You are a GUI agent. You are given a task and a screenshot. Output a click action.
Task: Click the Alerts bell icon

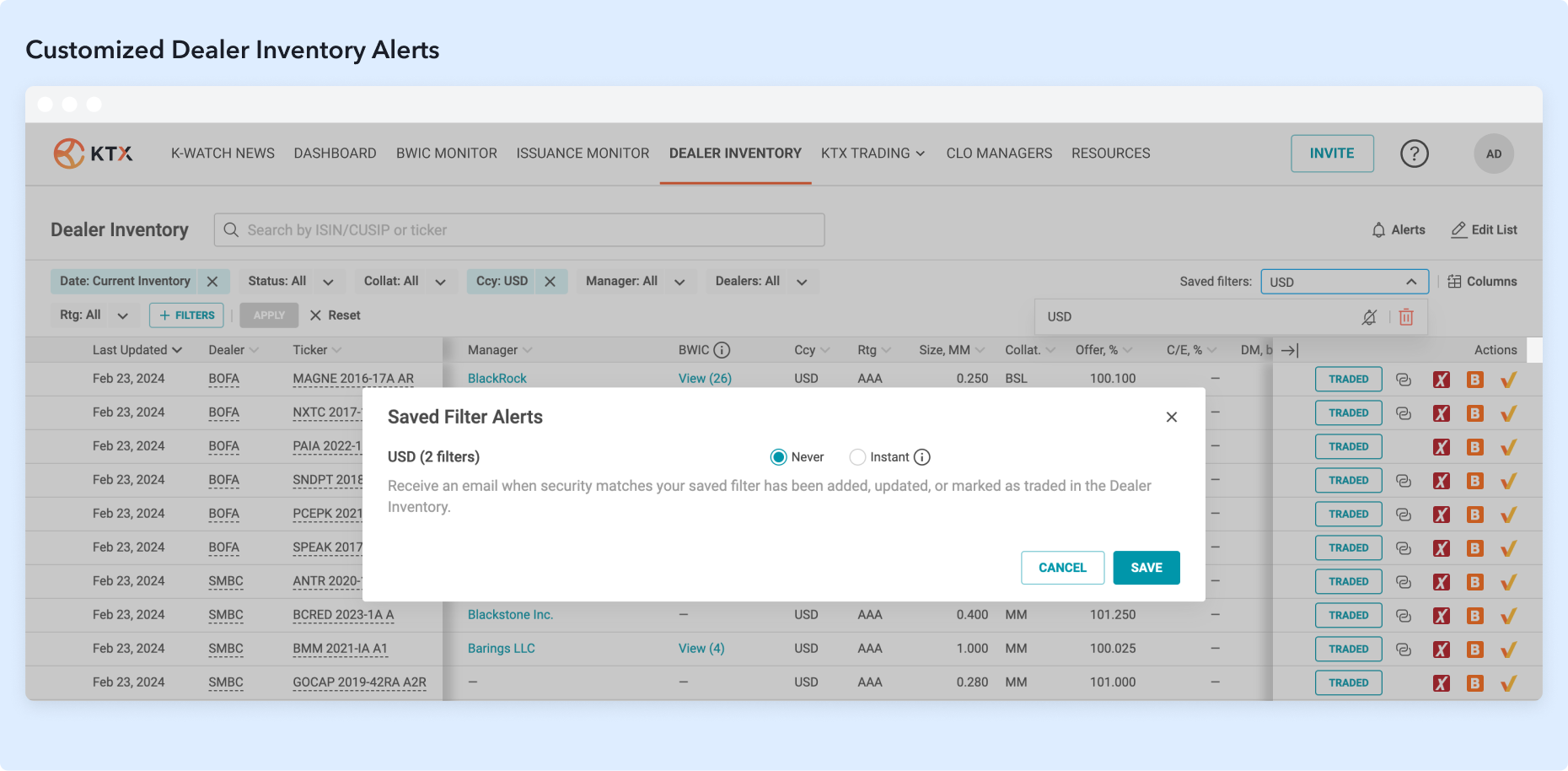[1378, 230]
